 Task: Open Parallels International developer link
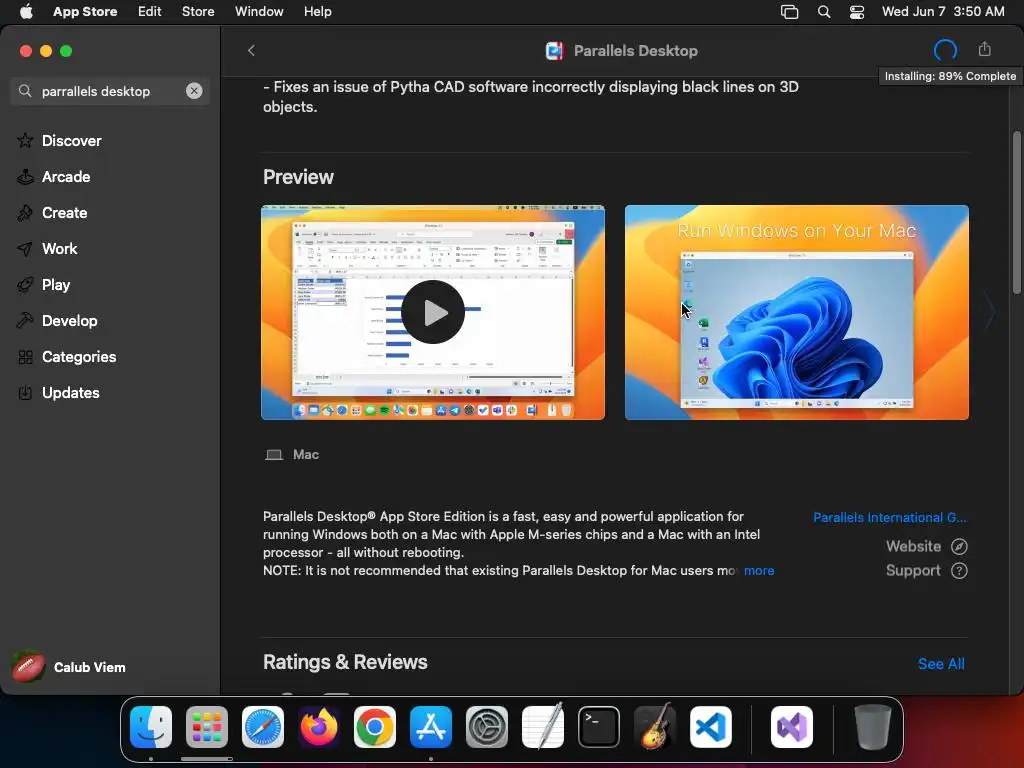pos(890,517)
